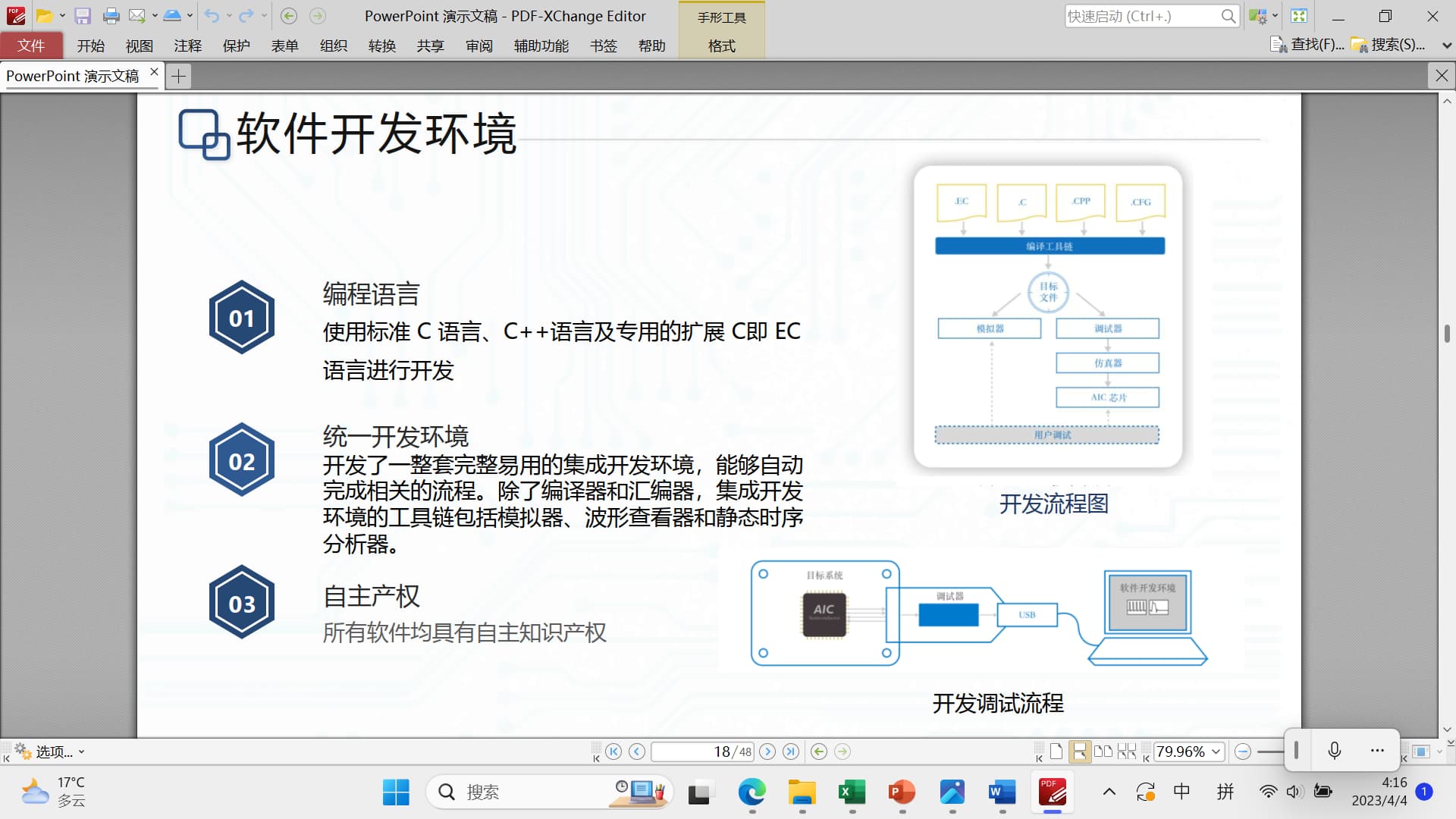This screenshot has height=819, width=1456.
Task: Go to last page using navigation icon
Action: point(791,752)
